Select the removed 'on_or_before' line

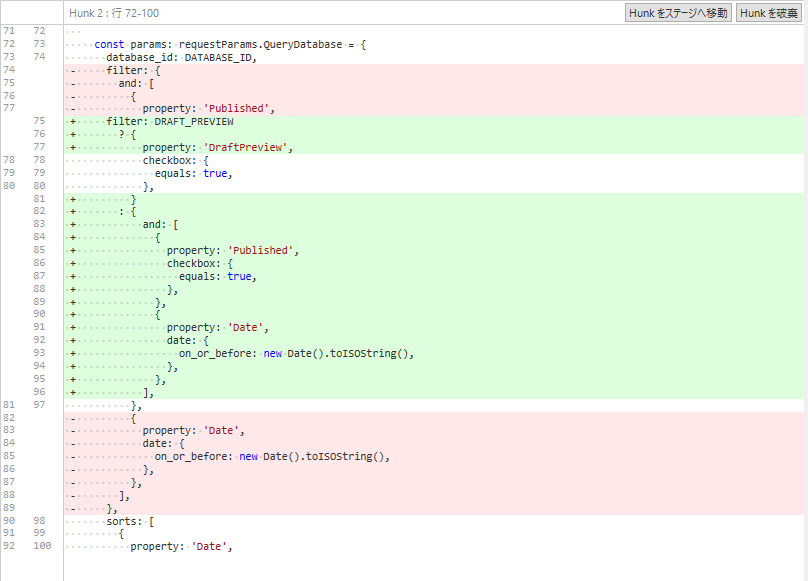click(271, 456)
